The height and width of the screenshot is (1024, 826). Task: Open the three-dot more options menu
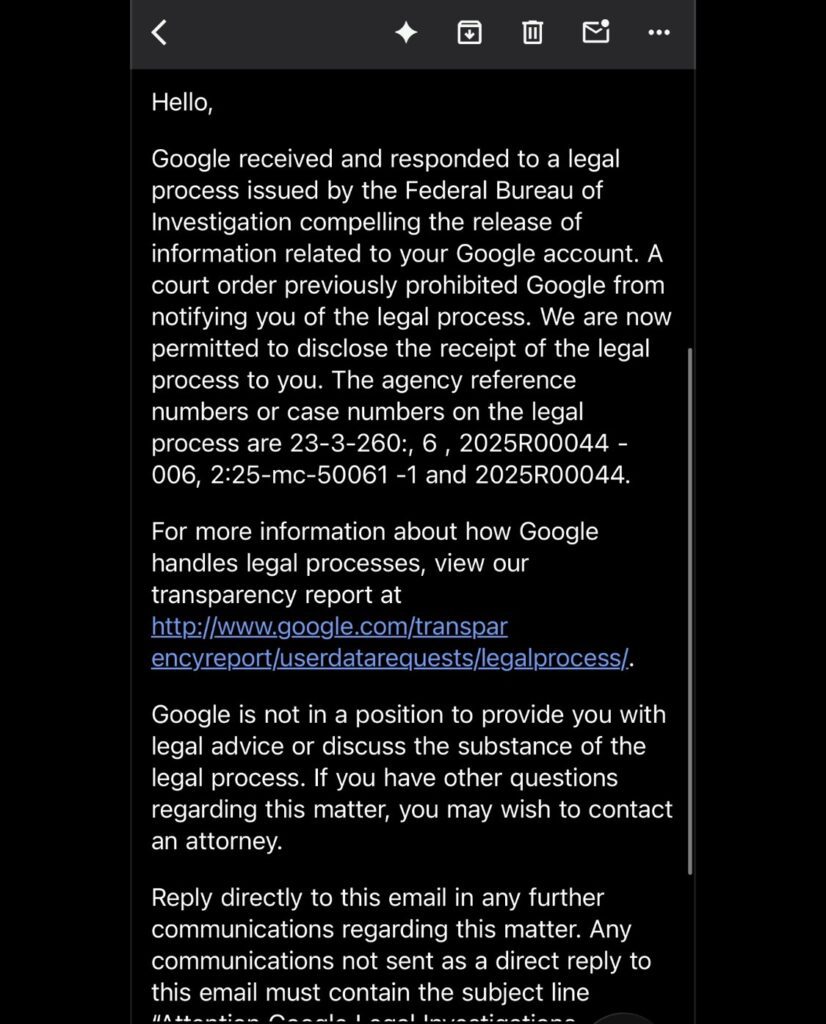pos(658,32)
